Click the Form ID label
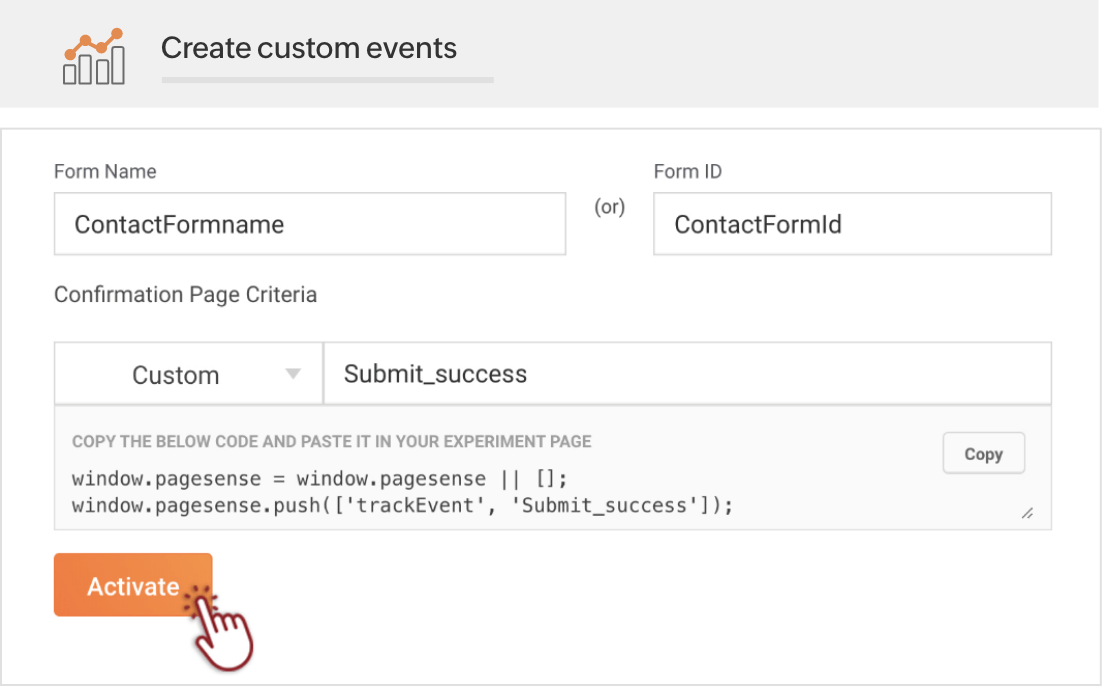Image resolution: width=1102 pixels, height=686 pixels. click(687, 171)
